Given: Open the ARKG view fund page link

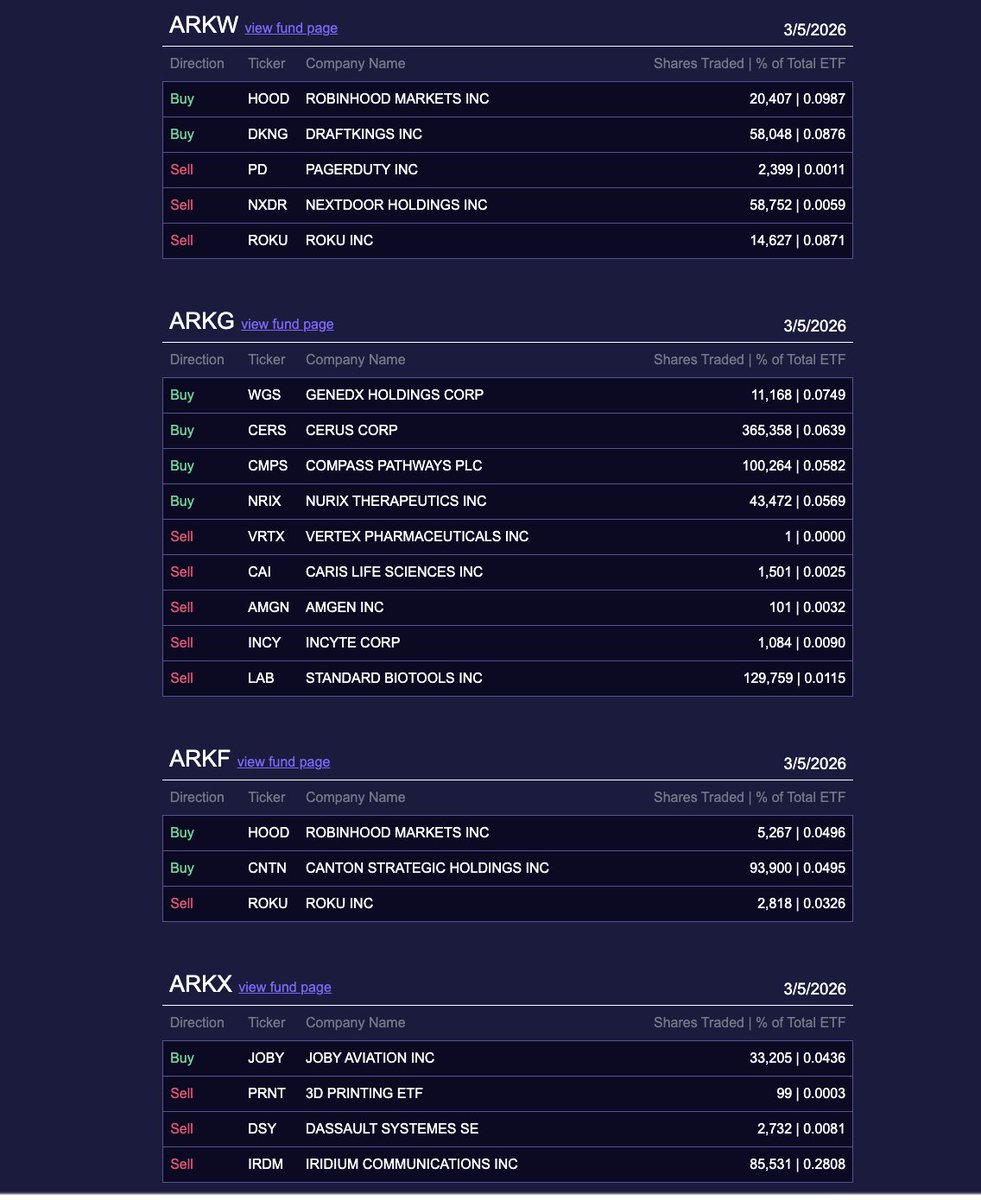Looking at the screenshot, I should pyautogui.click(x=287, y=324).
